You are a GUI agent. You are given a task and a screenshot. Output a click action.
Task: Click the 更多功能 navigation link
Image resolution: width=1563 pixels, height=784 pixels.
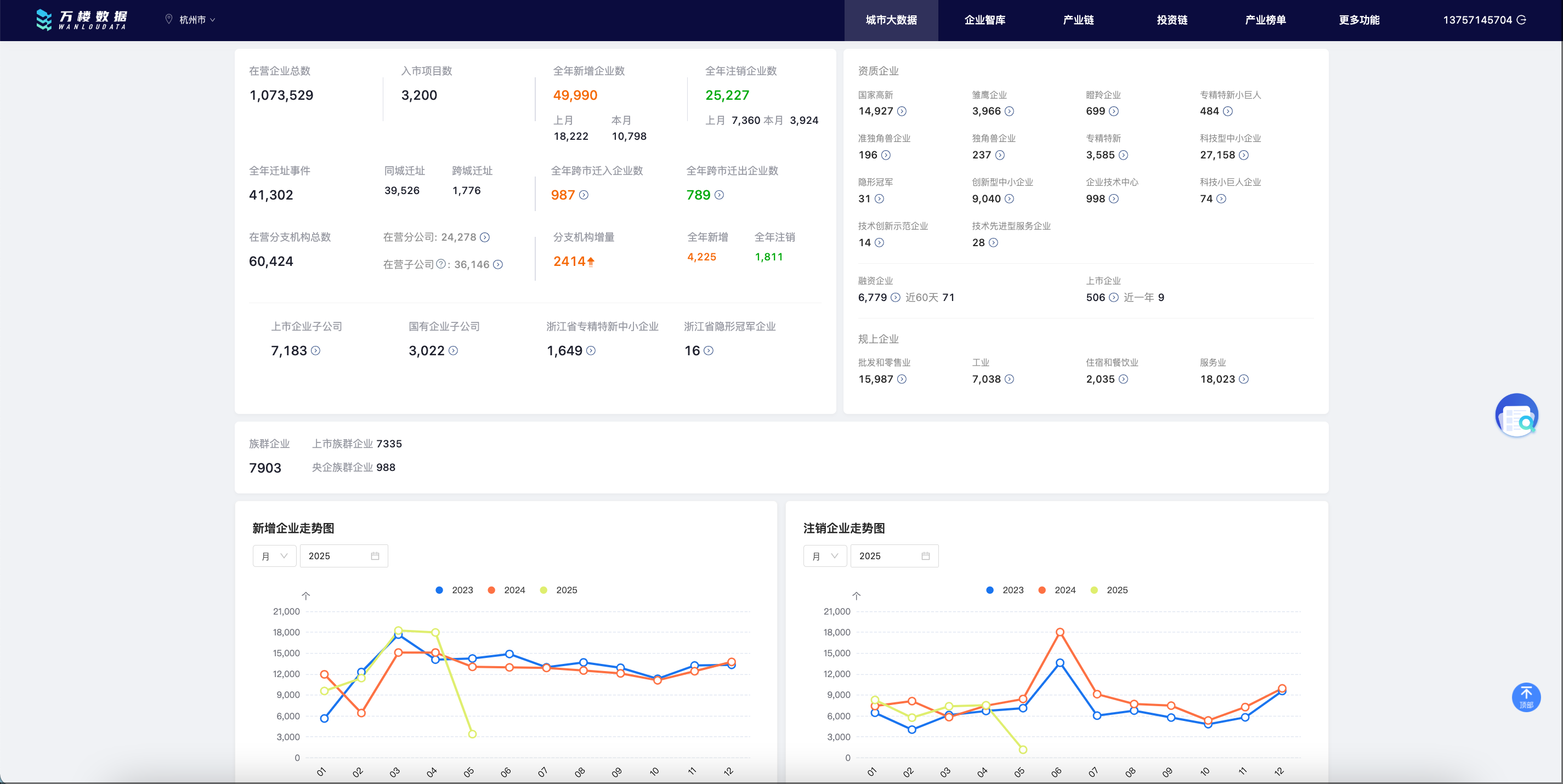(x=1358, y=20)
